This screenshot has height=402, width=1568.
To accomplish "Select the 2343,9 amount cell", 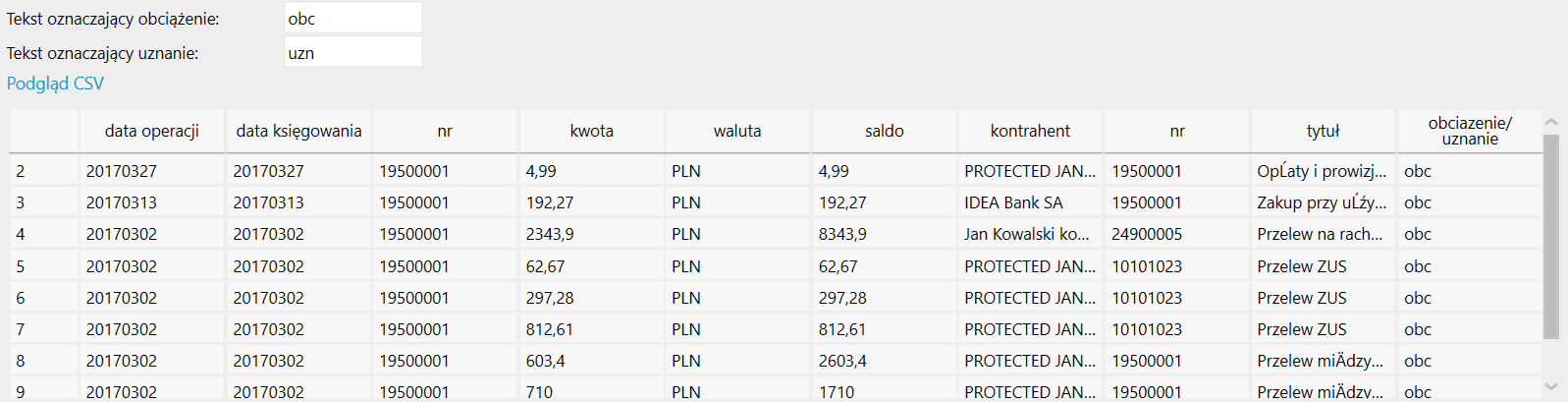I will tap(592, 234).
